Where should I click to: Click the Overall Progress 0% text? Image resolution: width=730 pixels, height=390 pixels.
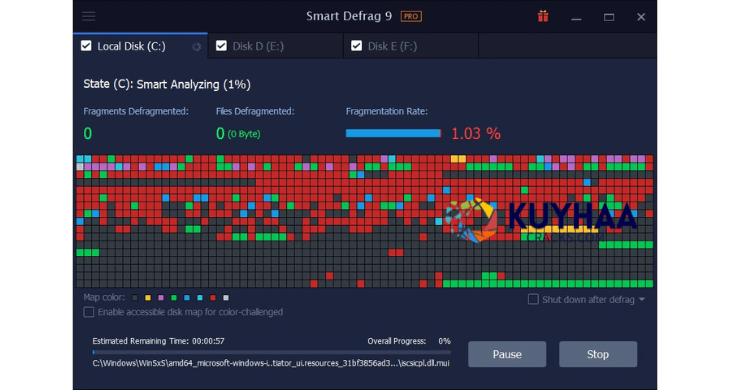(x=409, y=341)
